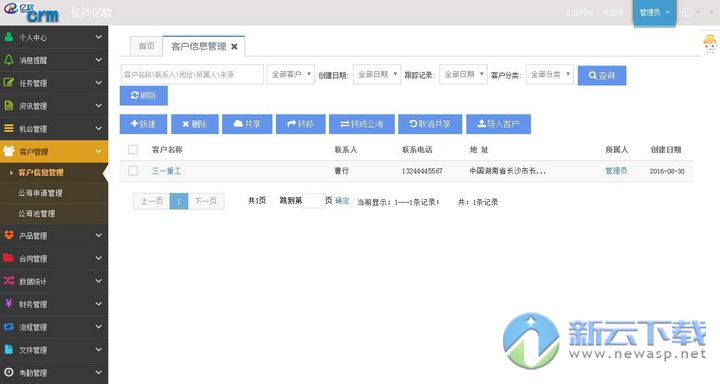
Task: Click the 客户管理 users icon
Action: [x=9, y=151]
